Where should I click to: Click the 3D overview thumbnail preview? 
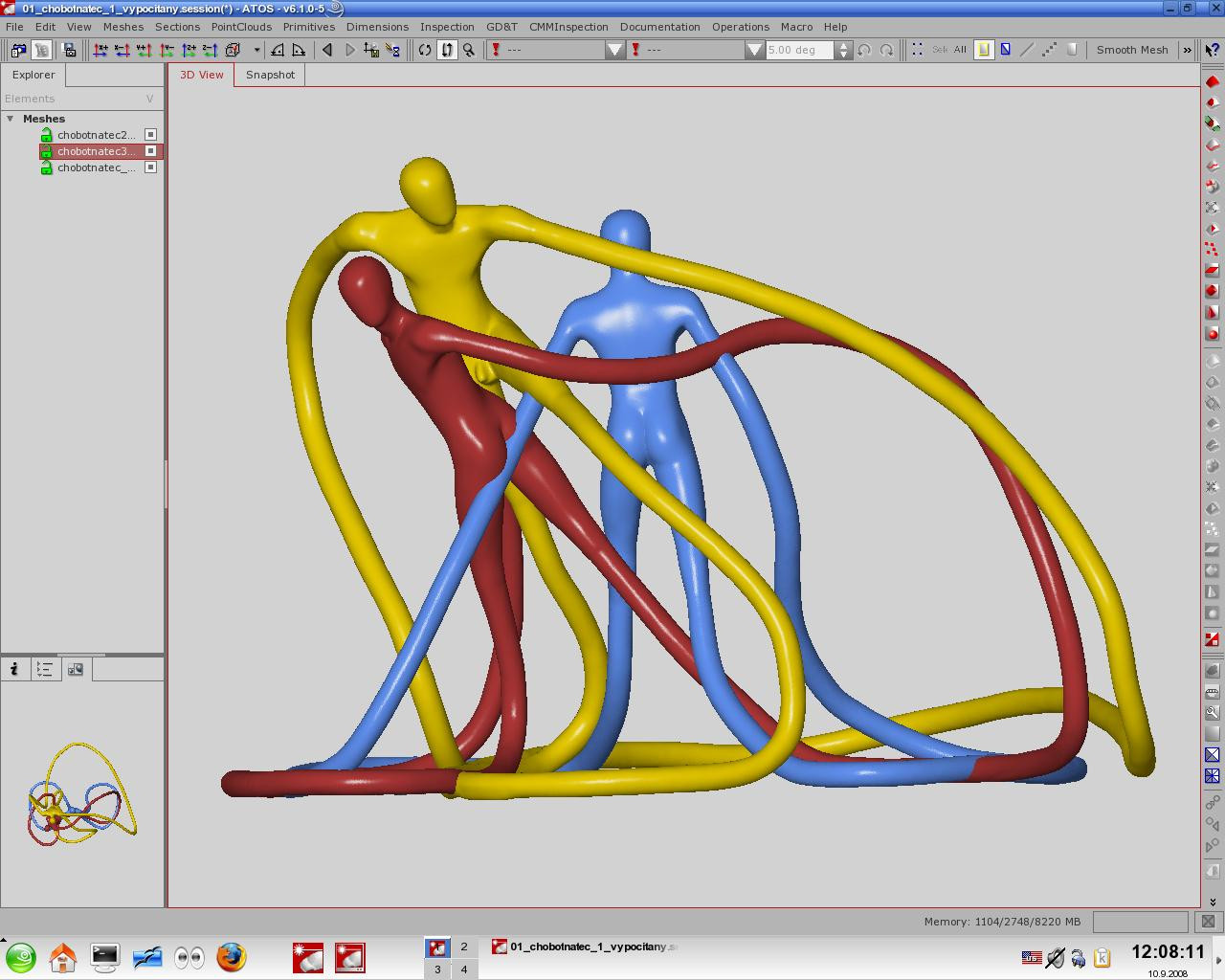pos(81,794)
